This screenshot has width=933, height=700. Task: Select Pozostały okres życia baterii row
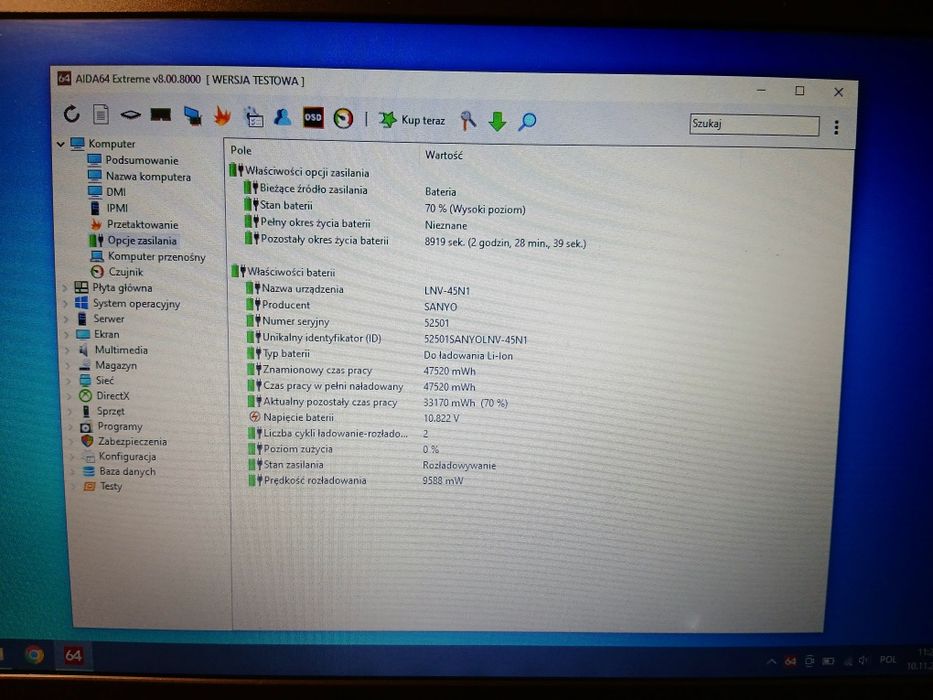(415, 241)
